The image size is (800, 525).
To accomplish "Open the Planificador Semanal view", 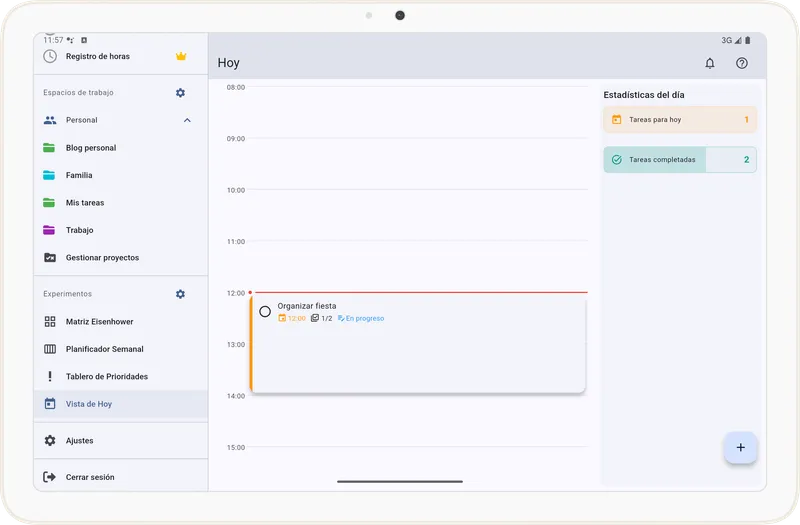I will tap(104, 349).
